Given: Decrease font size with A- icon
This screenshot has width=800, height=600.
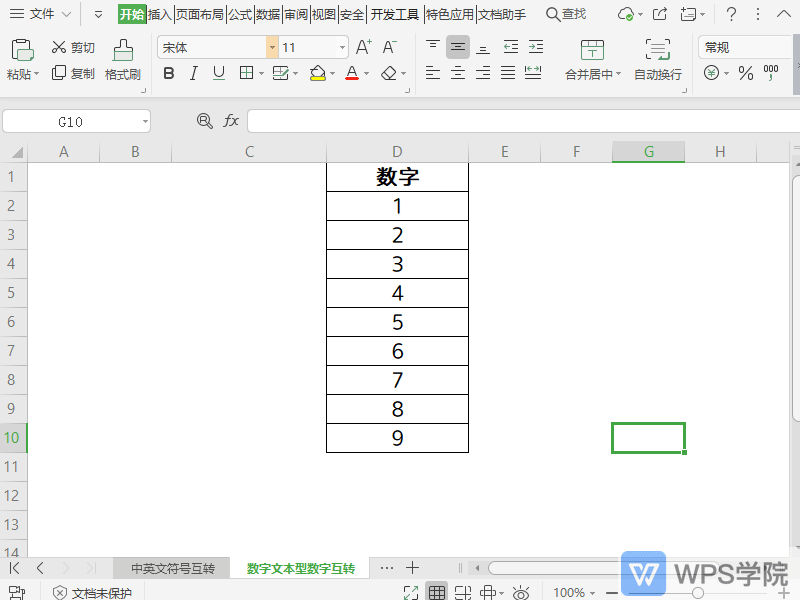Looking at the screenshot, I should [x=389, y=47].
